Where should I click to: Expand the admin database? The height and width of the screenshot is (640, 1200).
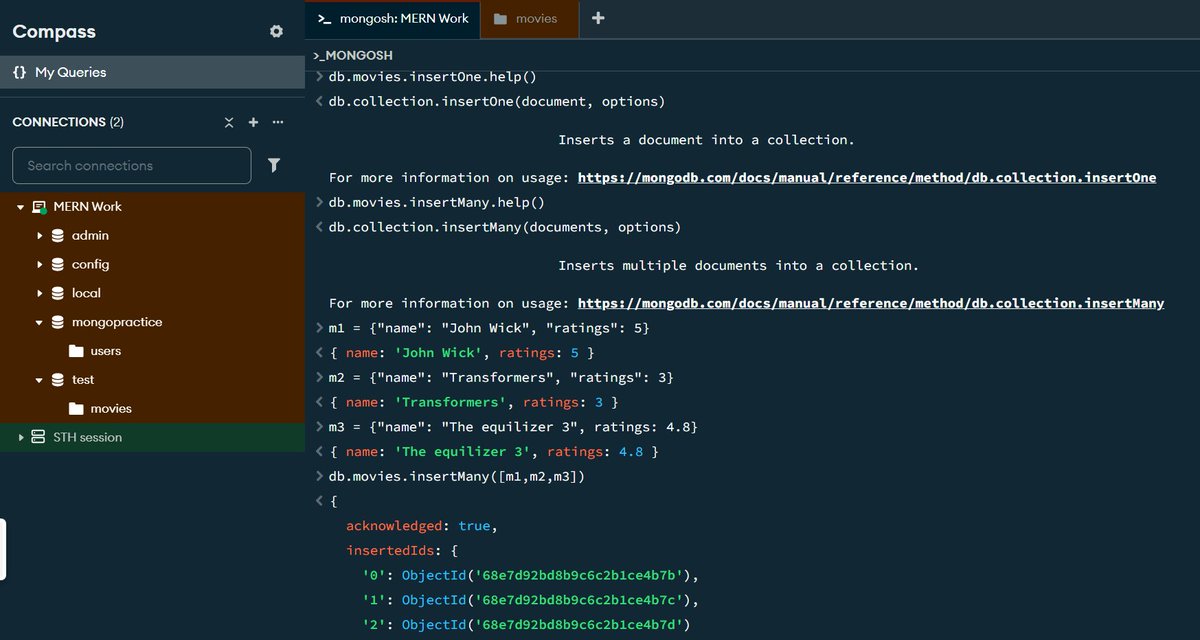[38, 235]
